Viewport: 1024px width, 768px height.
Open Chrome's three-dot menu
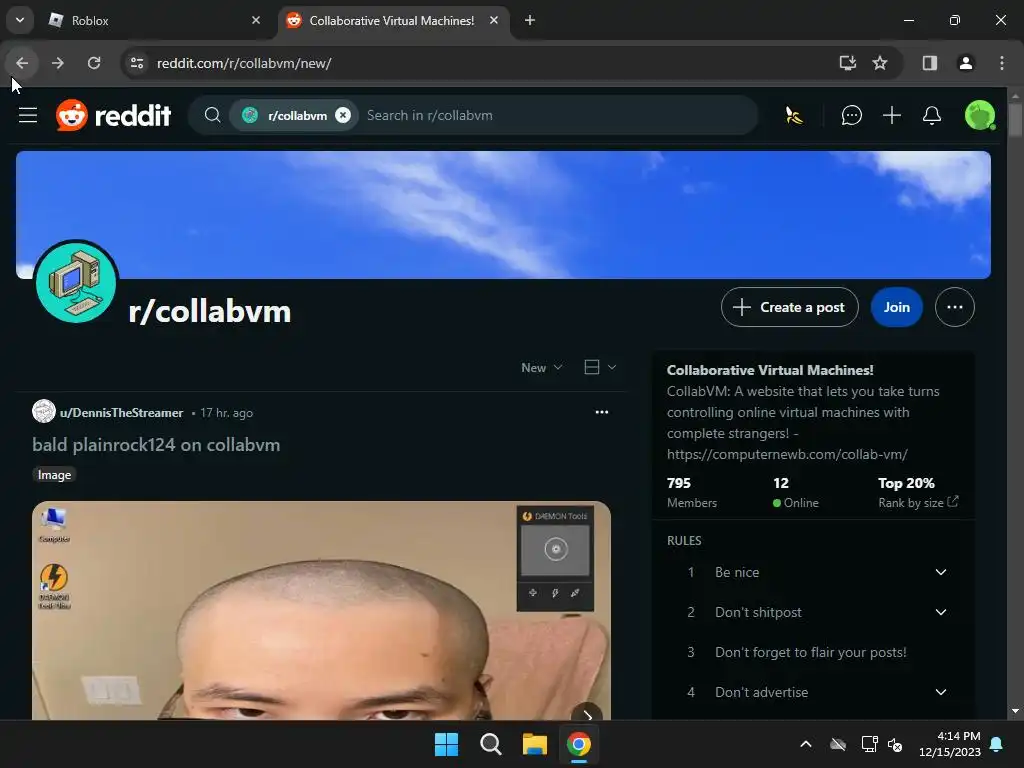(x=1002, y=63)
